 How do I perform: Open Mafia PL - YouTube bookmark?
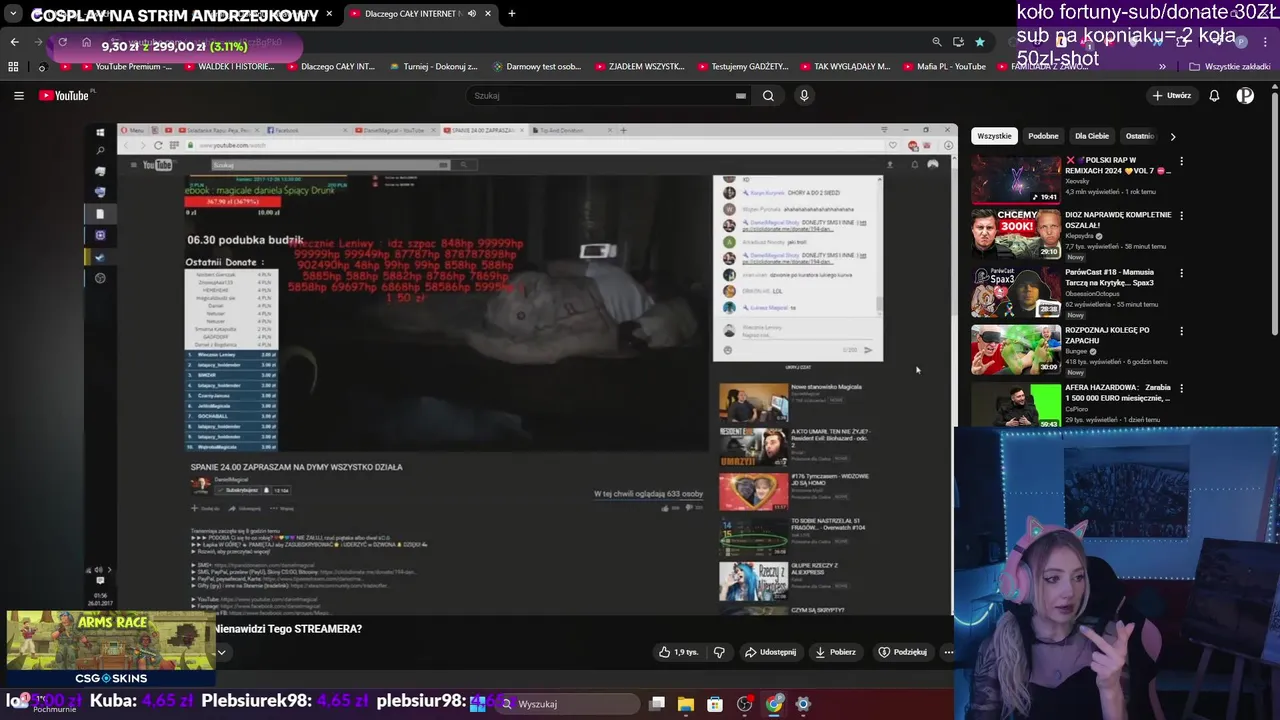944,67
